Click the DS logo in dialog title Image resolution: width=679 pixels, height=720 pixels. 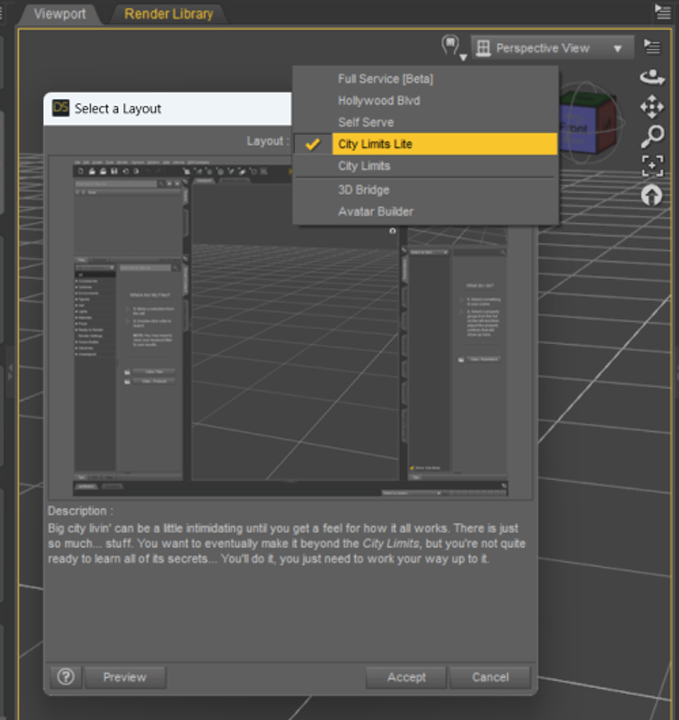(x=61, y=108)
